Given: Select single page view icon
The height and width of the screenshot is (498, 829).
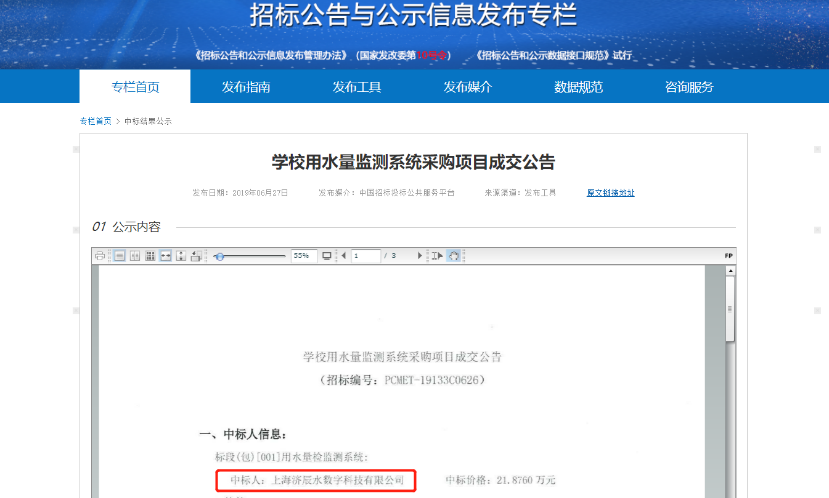Looking at the screenshot, I should [x=118, y=256].
